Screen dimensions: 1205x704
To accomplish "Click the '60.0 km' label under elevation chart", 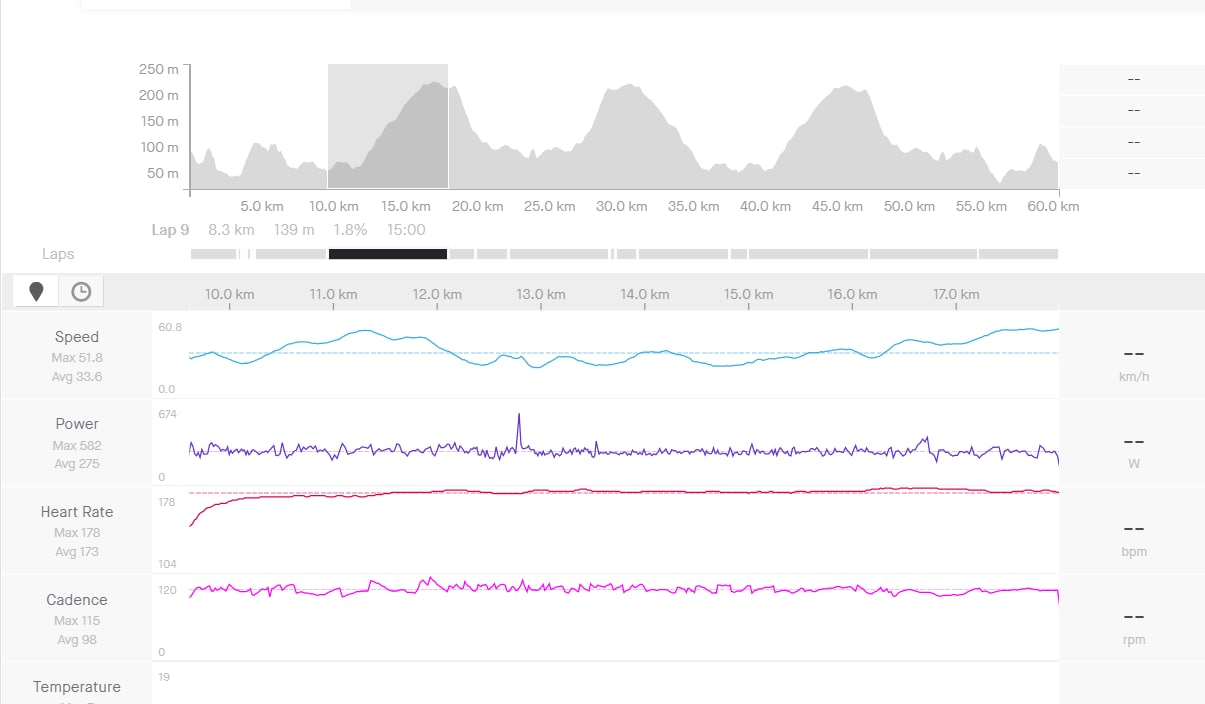I will [x=1054, y=206].
